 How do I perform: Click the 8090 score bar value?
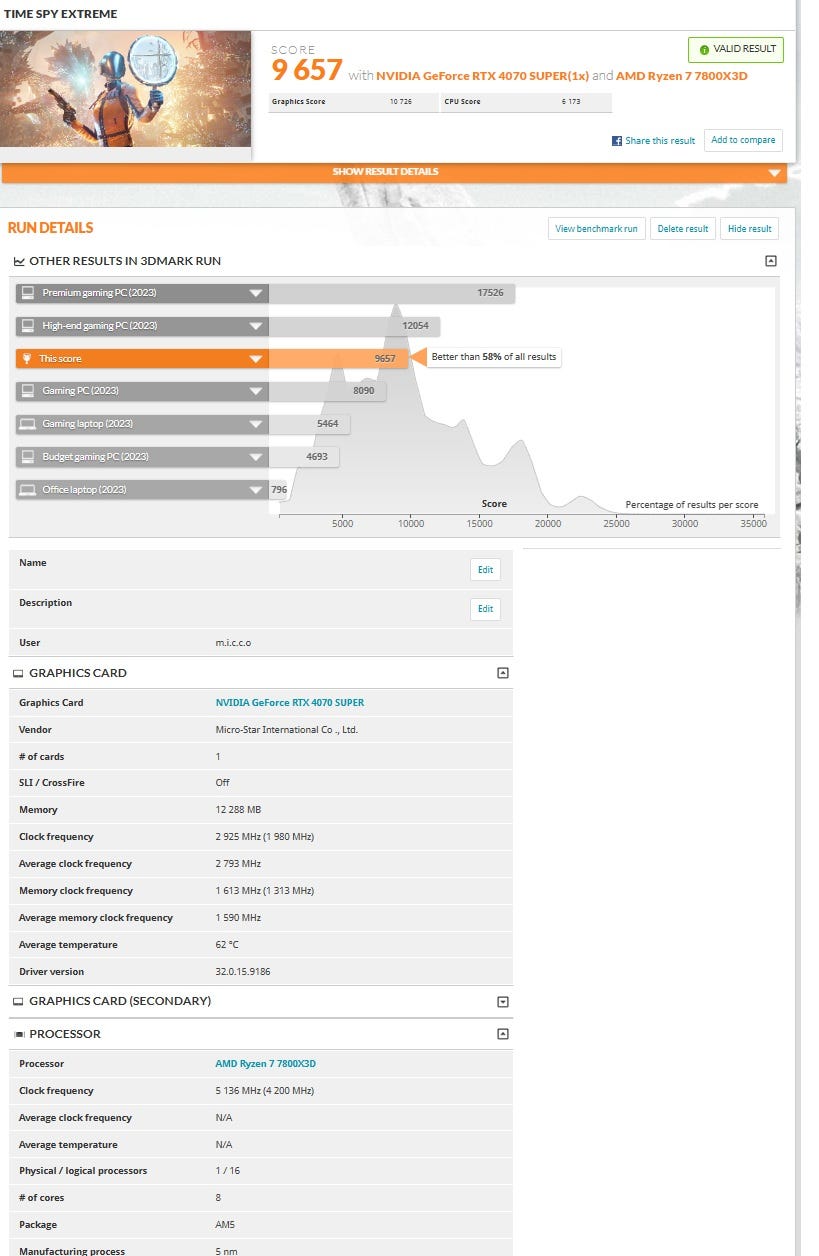tap(364, 391)
